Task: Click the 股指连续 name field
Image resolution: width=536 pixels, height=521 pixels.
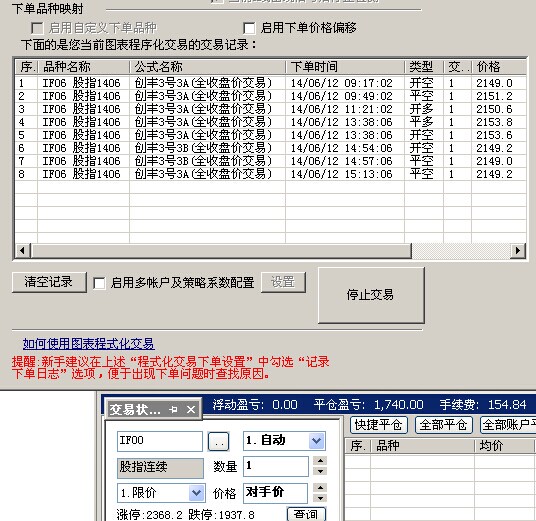Action: click(160, 468)
